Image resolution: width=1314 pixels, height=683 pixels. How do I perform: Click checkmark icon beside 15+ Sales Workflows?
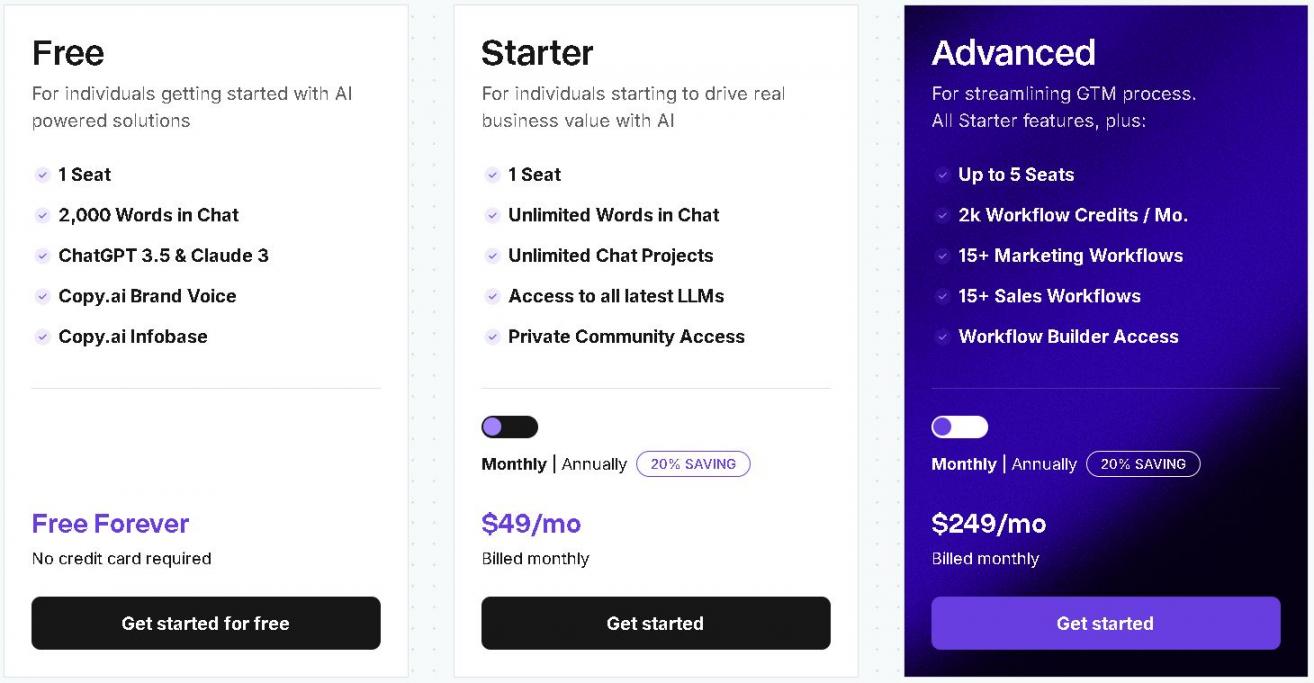pyautogui.click(x=942, y=296)
